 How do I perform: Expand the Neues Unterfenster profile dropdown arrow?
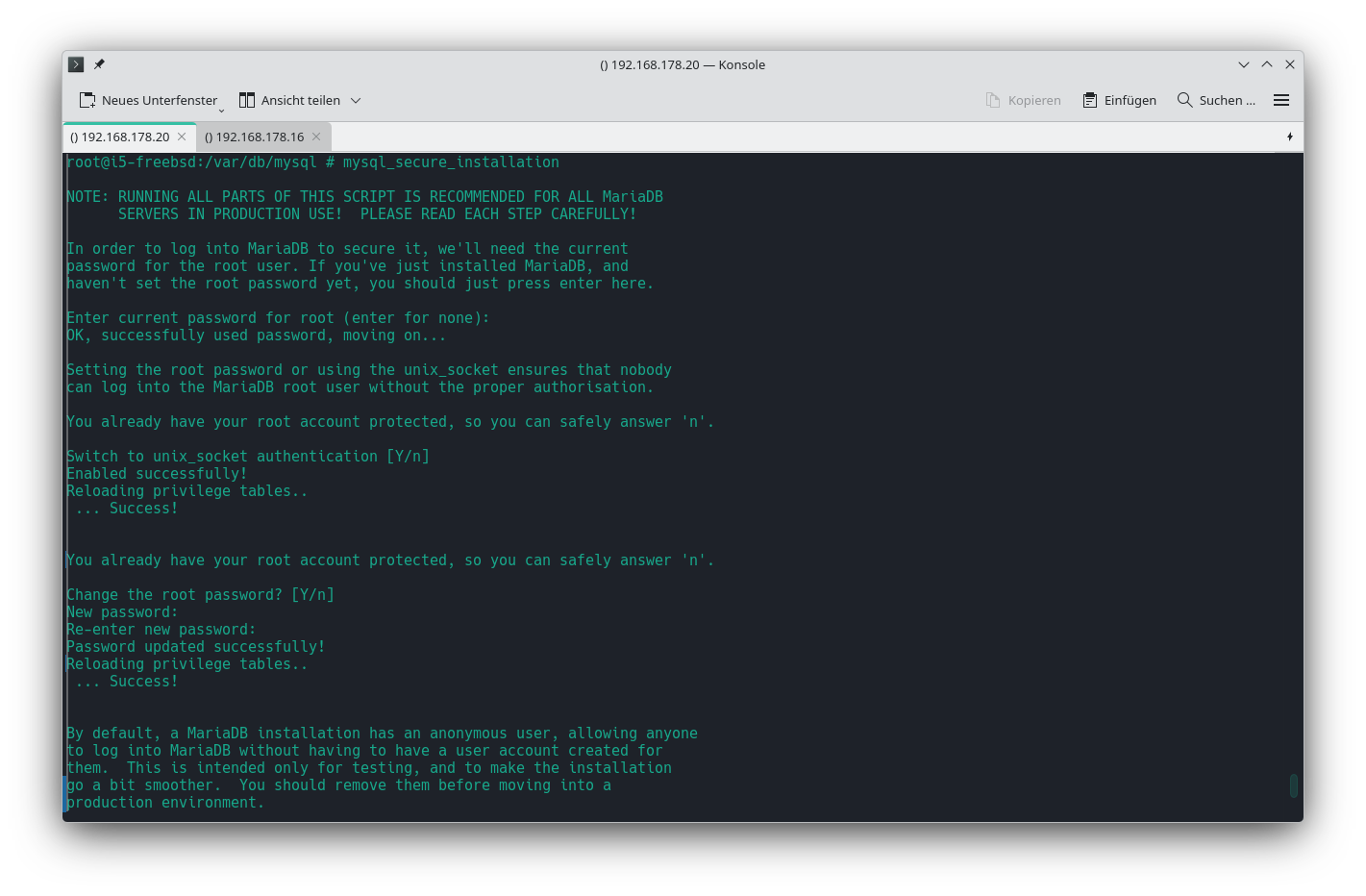pyautogui.click(x=221, y=109)
